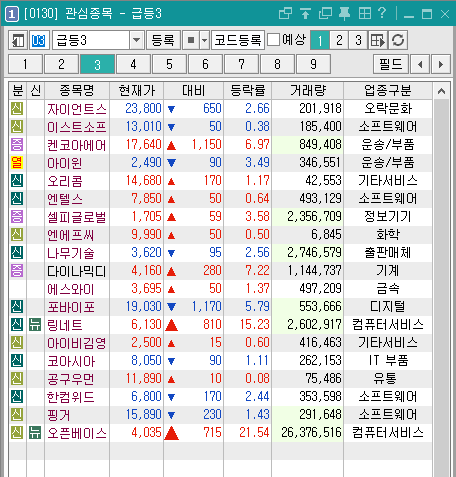Toggle the 예상 checkbox
Image resolution: width=456 pixels, height=477 pixels.
(x=274, y=40)
